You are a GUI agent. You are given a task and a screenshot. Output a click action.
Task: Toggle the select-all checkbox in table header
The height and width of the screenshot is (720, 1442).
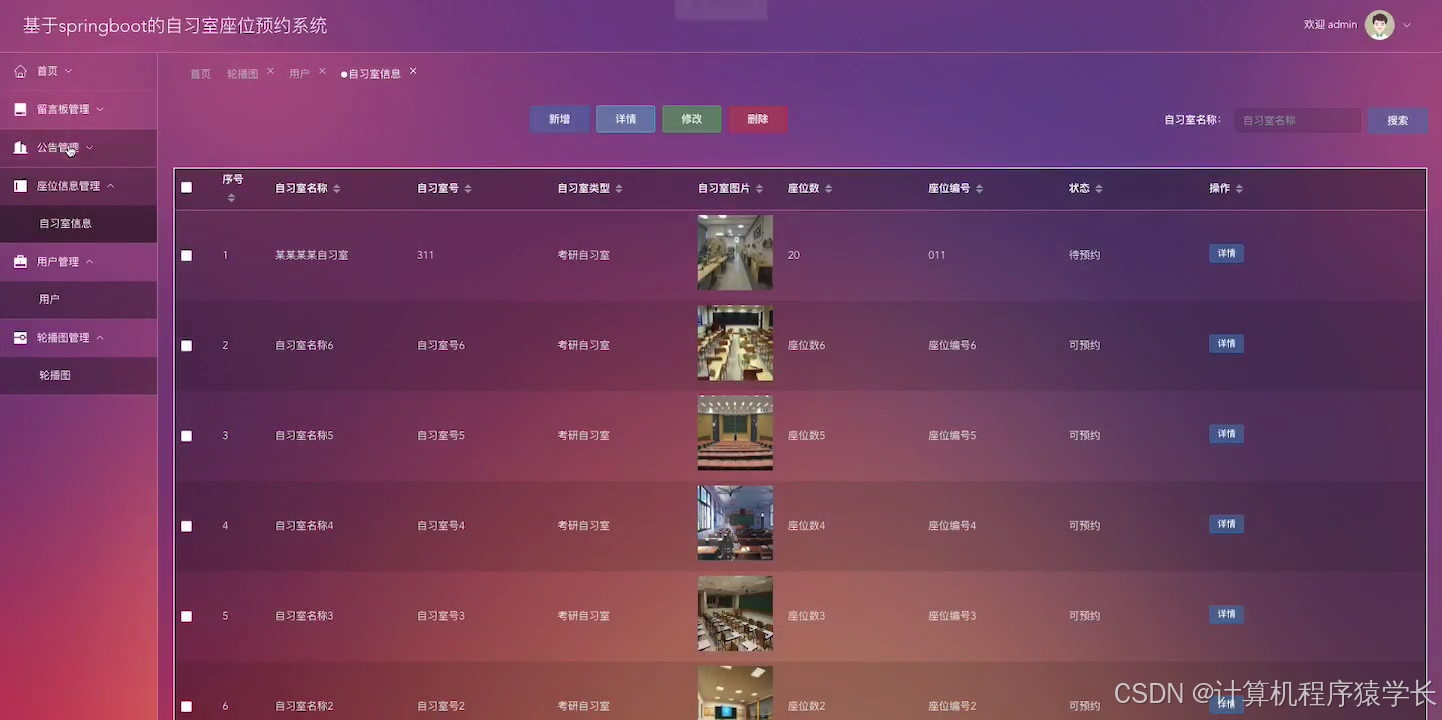pyautogui.click(x=186, y=187)
